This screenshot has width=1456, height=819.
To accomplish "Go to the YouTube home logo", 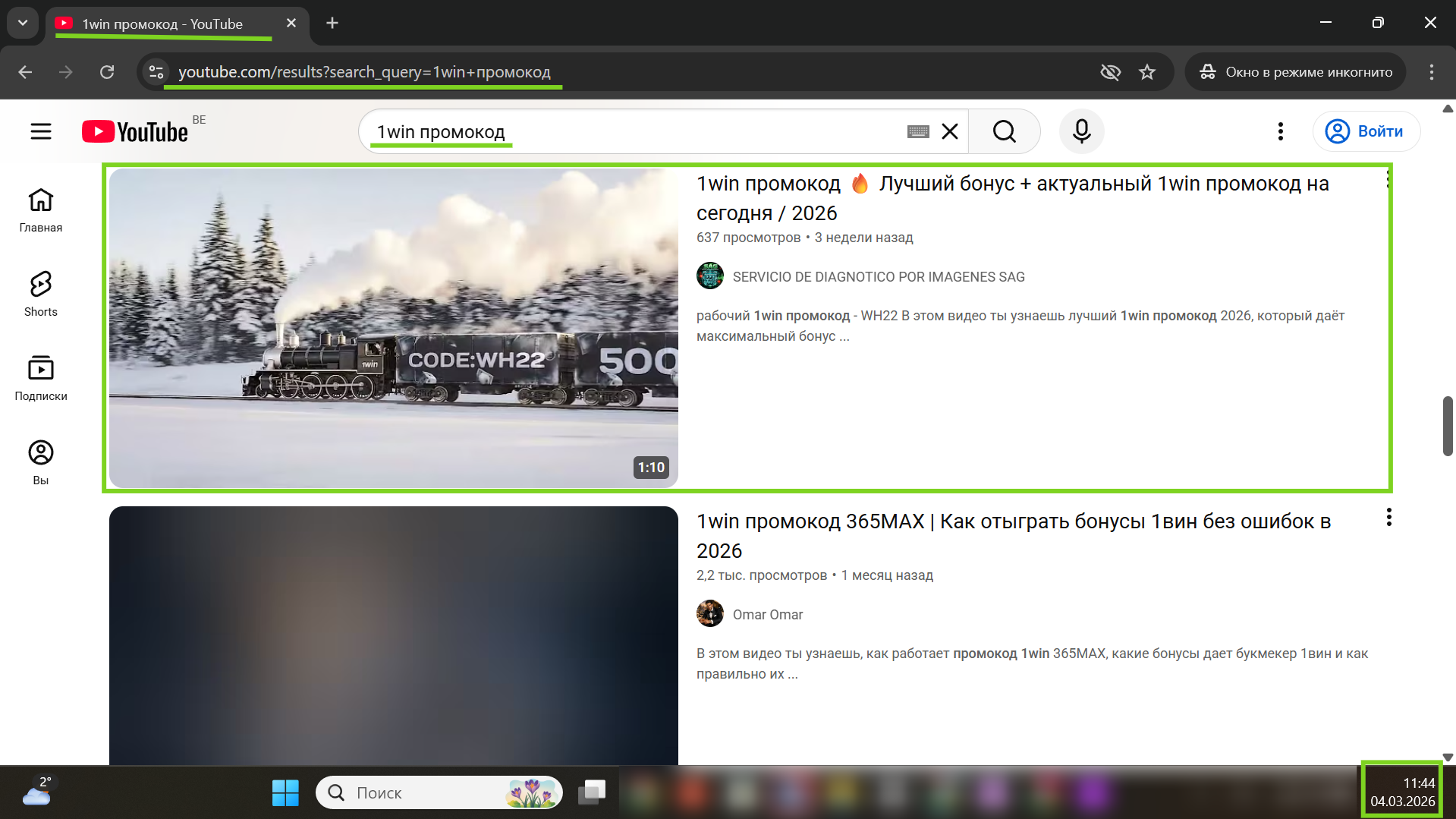I will click(135, 131).
